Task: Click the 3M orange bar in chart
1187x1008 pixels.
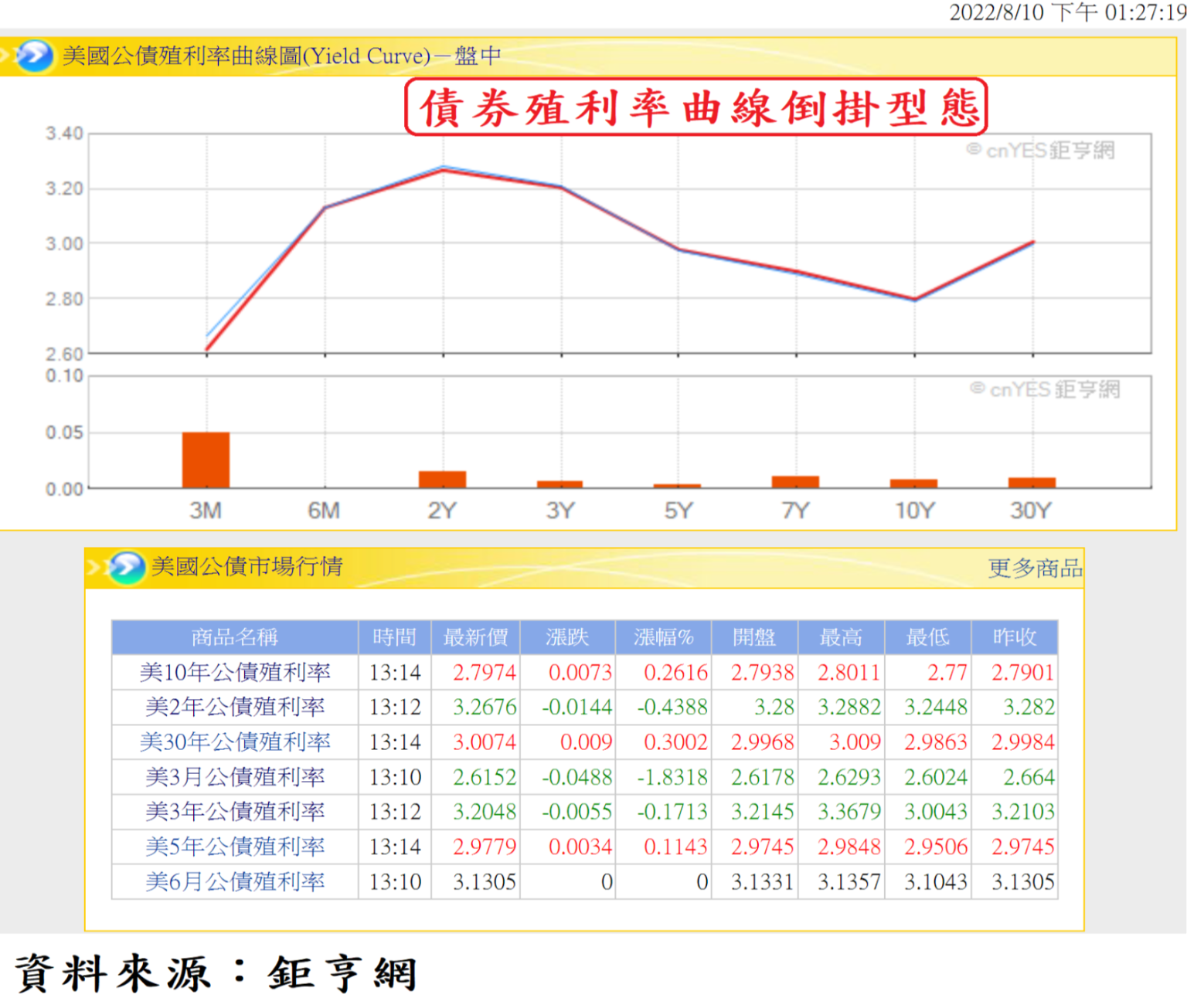Action: pyautogui.click(x=206, y=460)
